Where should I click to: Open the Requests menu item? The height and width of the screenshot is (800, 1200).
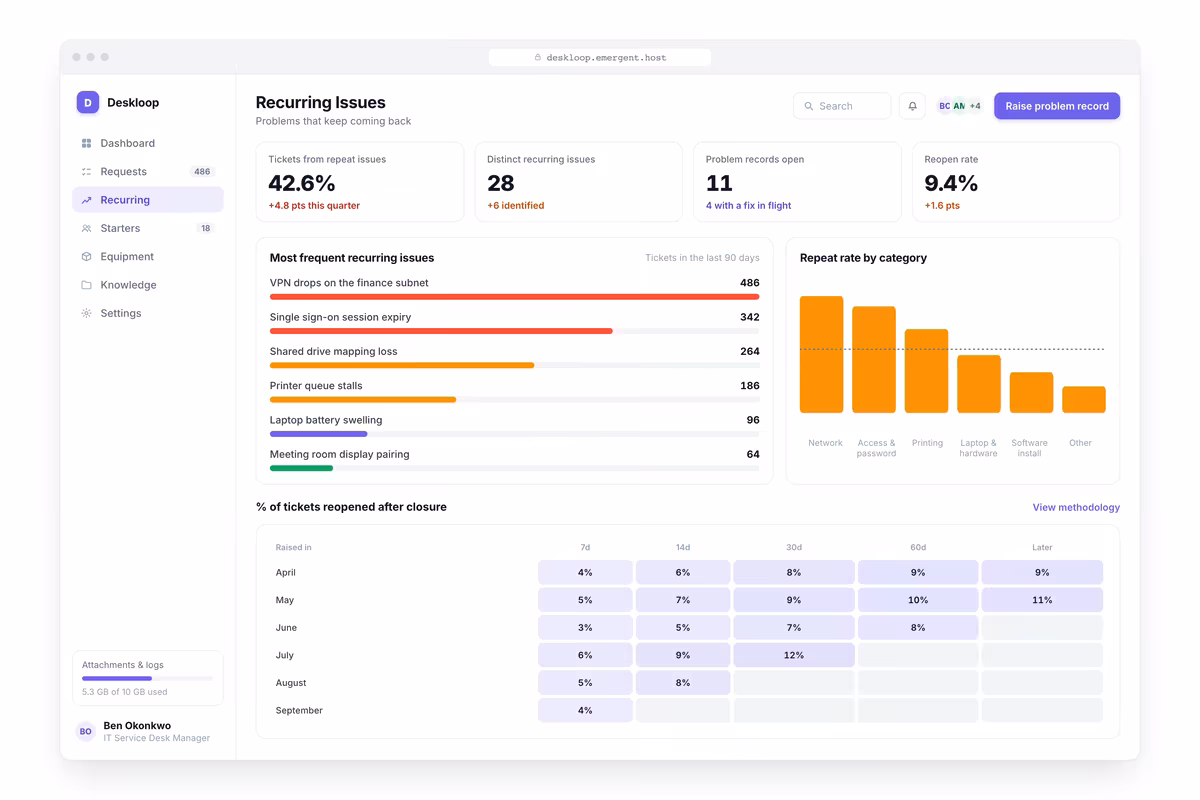coord(148,172)
